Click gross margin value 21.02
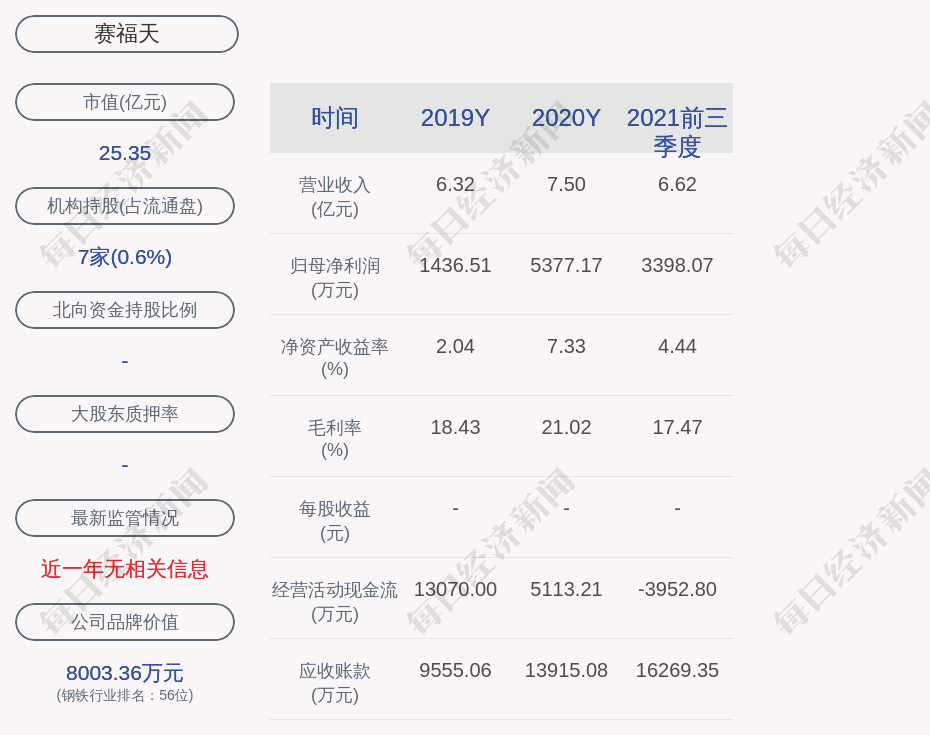The width and height of the screenshot is (930, 735). [566, 427]
